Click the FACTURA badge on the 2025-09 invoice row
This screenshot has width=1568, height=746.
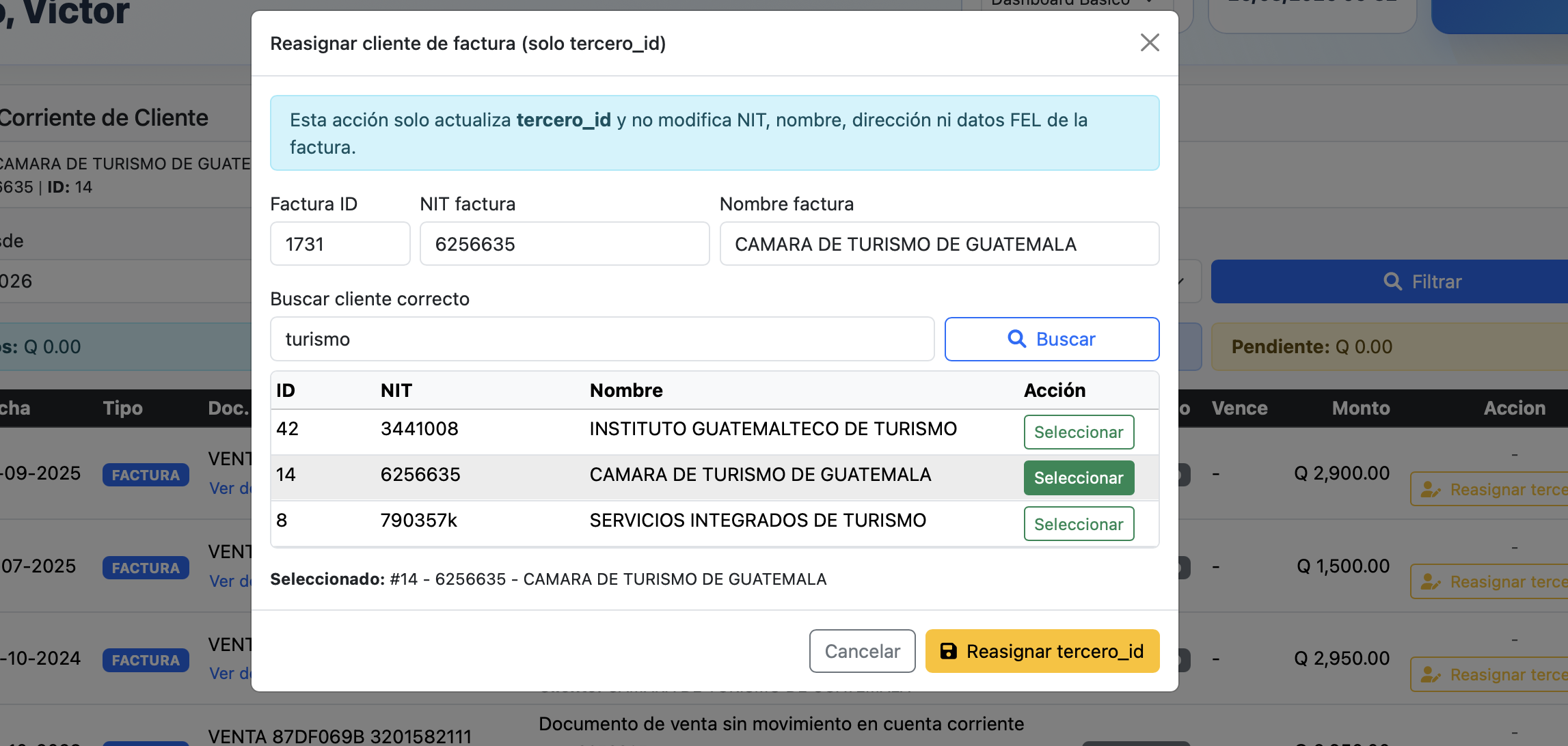coord(145,474)
